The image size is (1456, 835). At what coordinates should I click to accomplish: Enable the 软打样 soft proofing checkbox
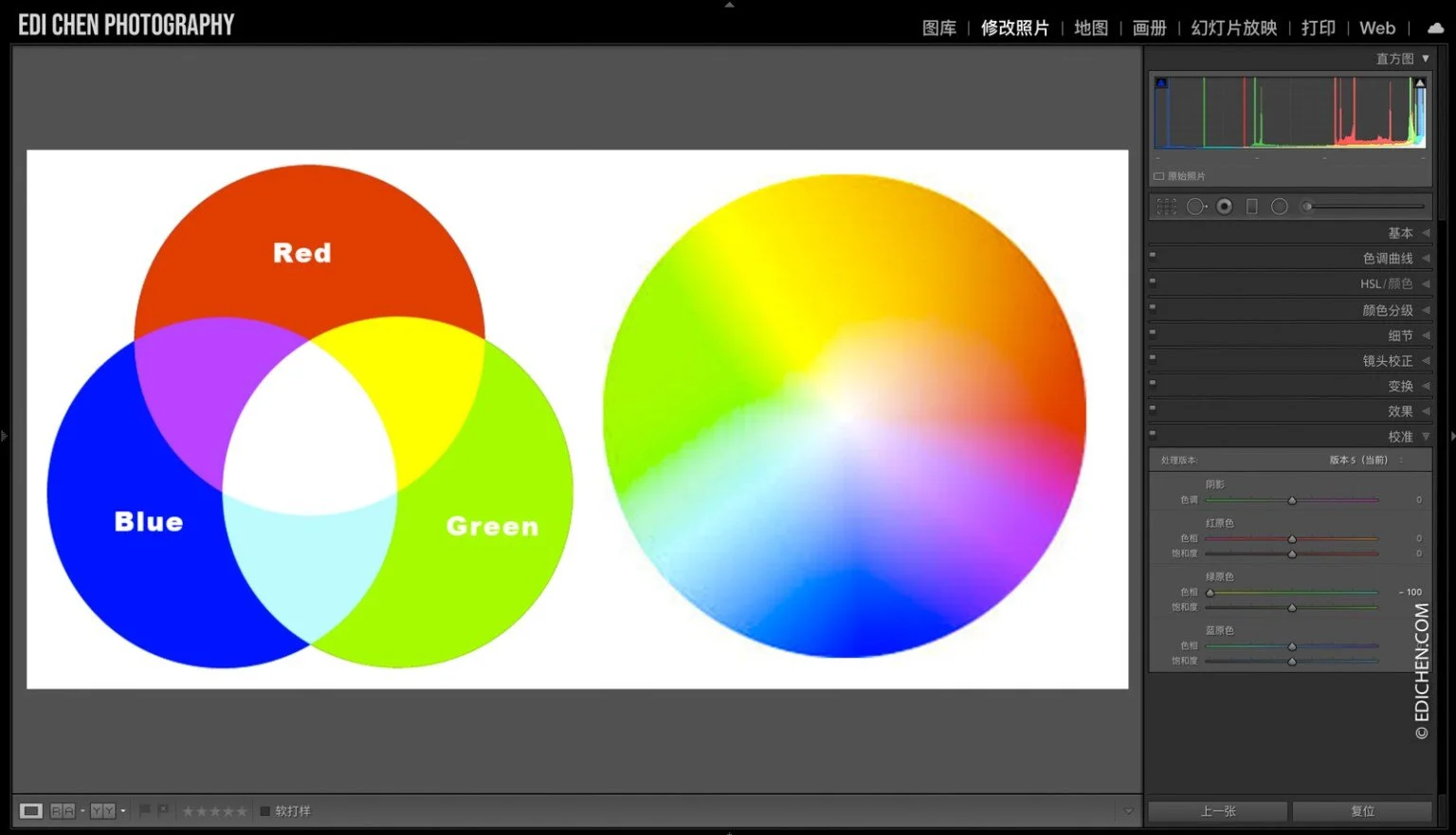click(x=265, y=811)
